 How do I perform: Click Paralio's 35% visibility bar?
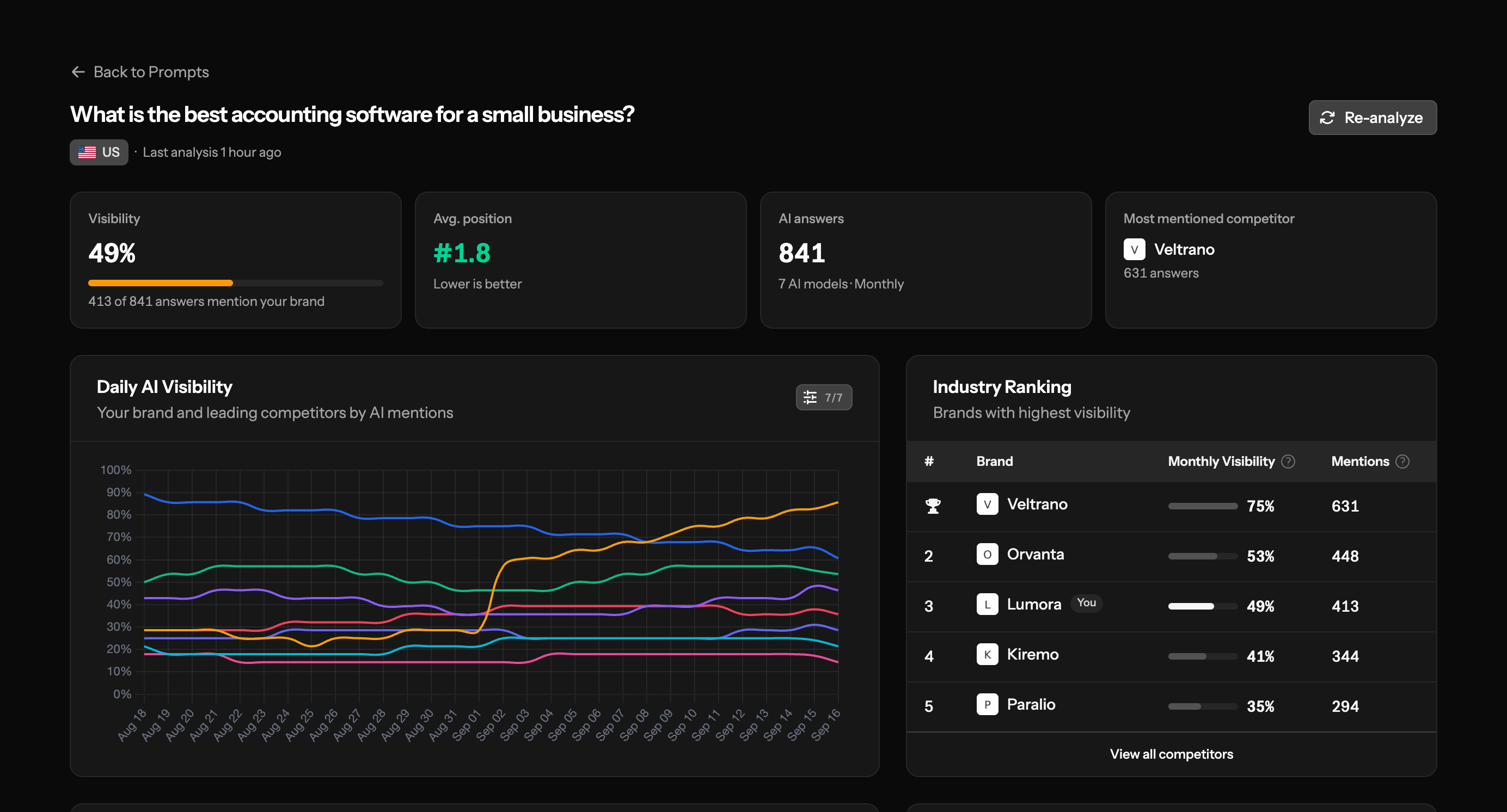tap(1202, 706)
